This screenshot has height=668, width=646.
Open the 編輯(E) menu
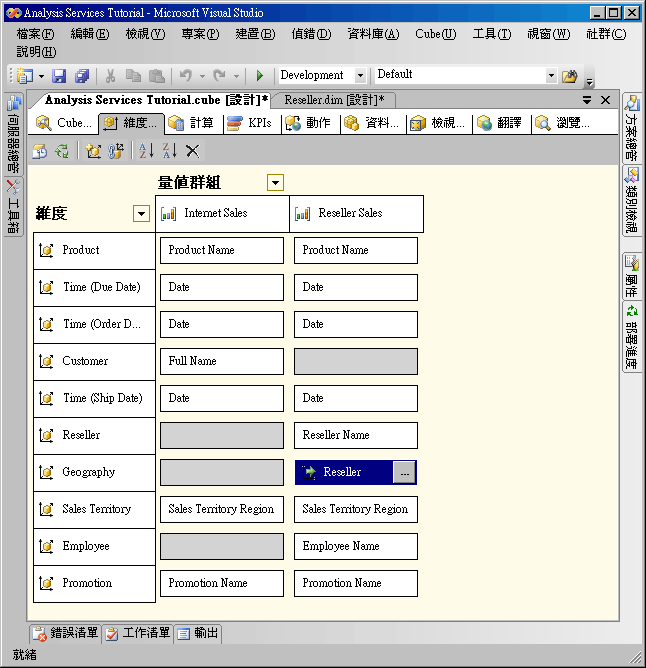90,34
